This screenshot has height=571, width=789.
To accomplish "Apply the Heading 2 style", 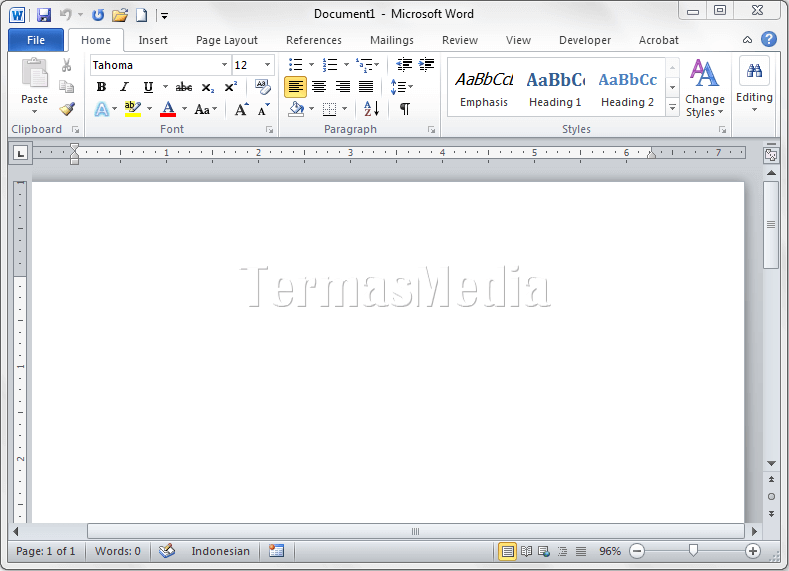I will (627, 88).
